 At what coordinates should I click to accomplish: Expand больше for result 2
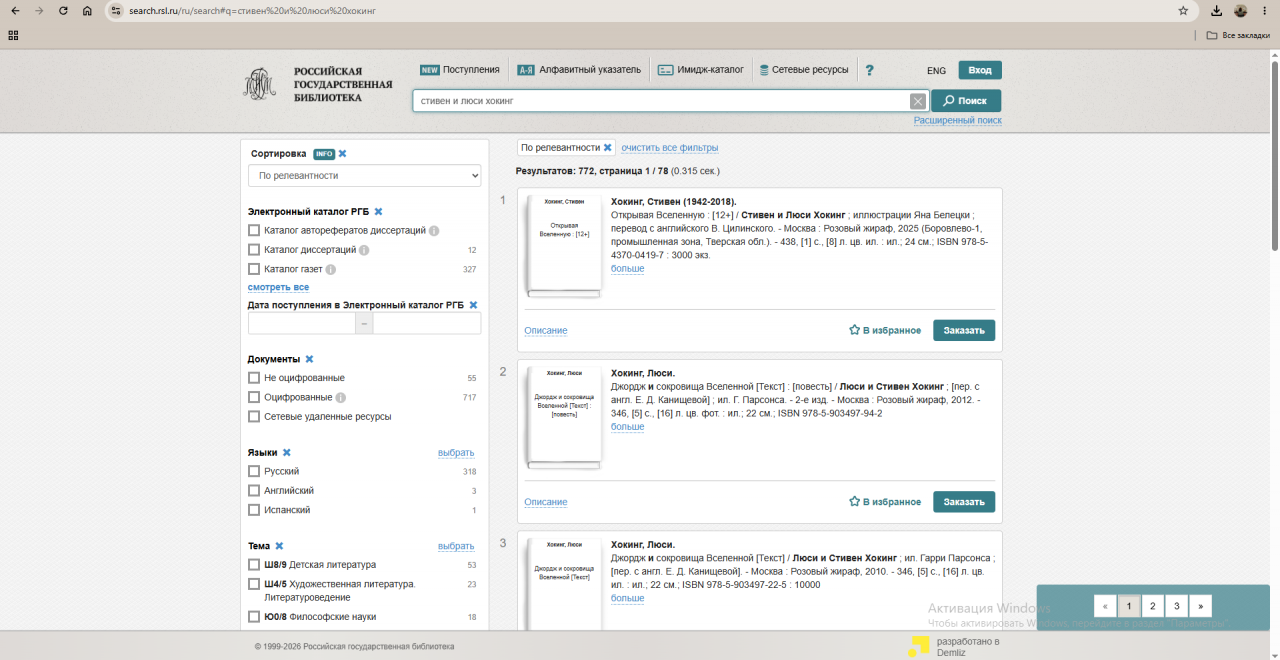click(627, 427)
